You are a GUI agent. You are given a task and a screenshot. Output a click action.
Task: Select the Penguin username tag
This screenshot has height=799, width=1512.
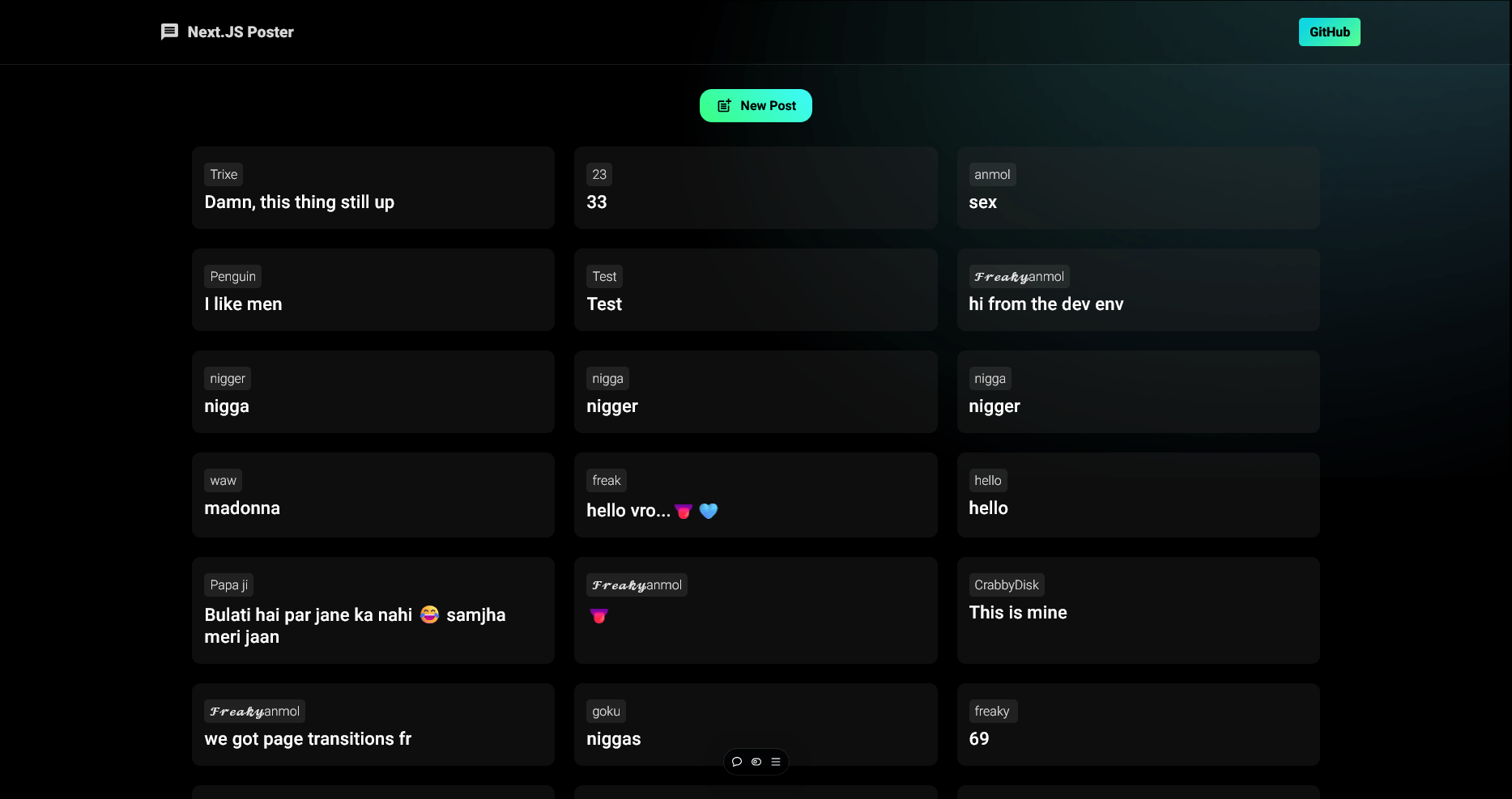[x=232, y=276]
